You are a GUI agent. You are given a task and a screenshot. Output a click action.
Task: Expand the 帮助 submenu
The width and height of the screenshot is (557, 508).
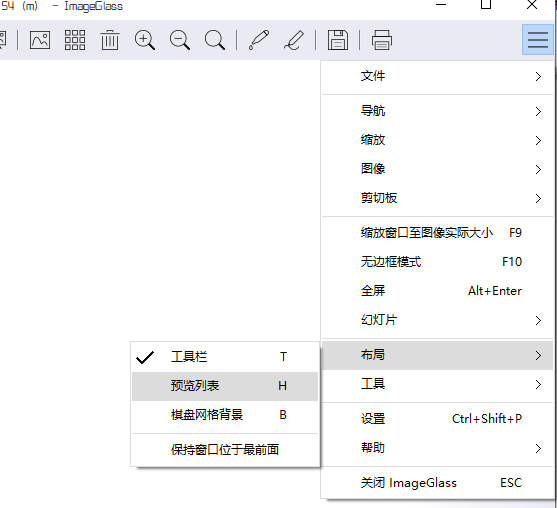pyautogui.click(x=438, y=448)
